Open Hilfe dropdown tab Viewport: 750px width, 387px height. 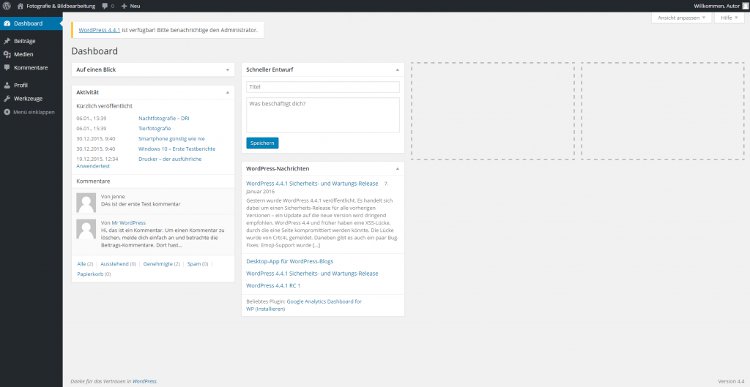click(729, 18)
